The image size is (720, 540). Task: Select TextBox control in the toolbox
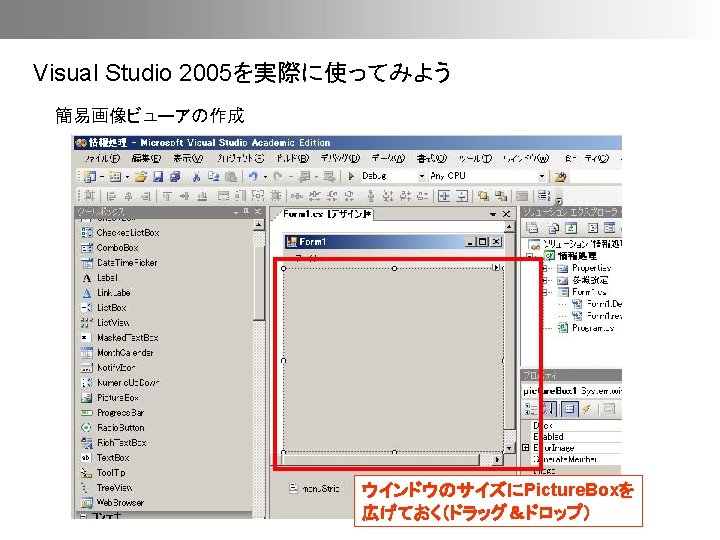pos(105,458)
